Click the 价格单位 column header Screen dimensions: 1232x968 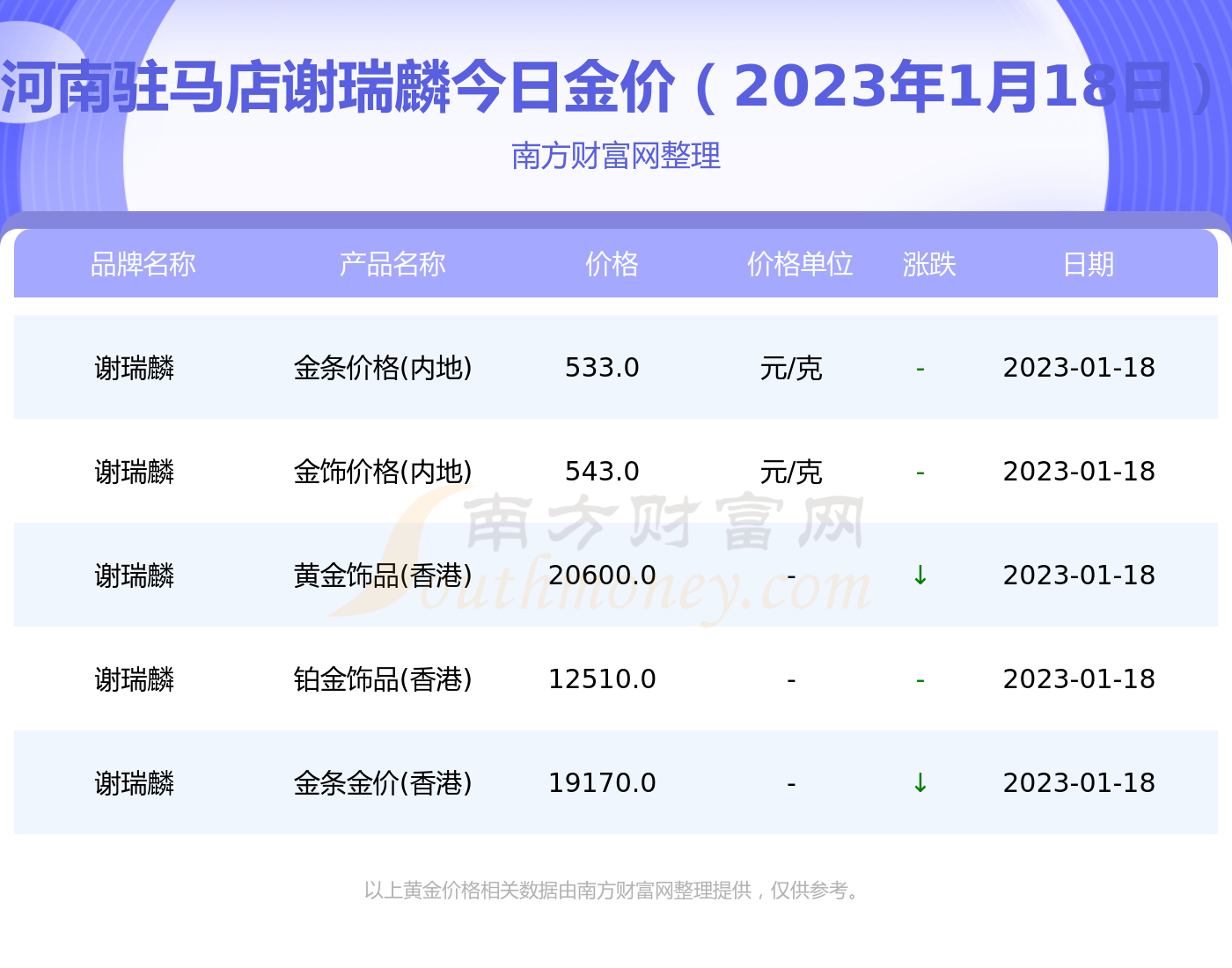(800, 264)
